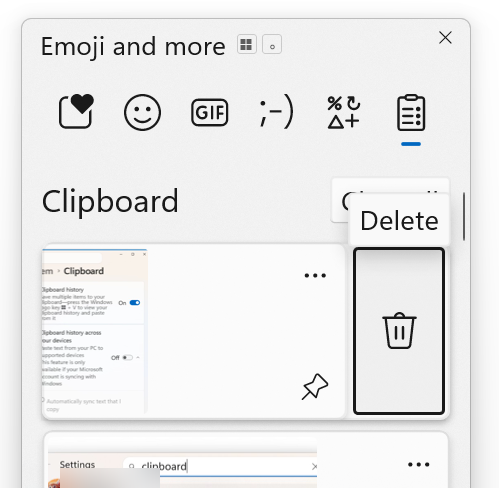Open the GIF tab
499x488 pixels.
click(210, 112)
